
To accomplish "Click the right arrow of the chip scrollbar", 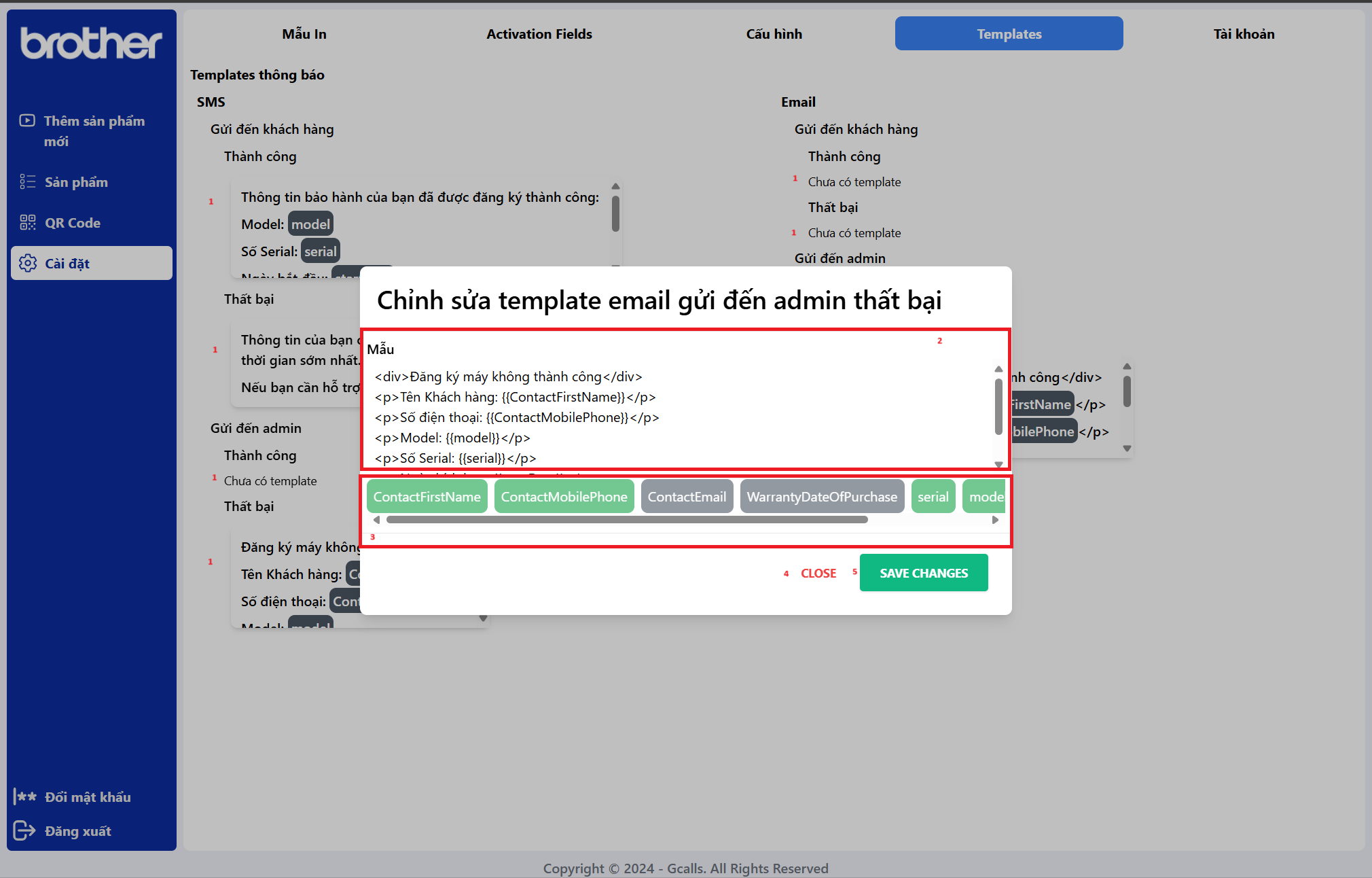I will point(995,519).
